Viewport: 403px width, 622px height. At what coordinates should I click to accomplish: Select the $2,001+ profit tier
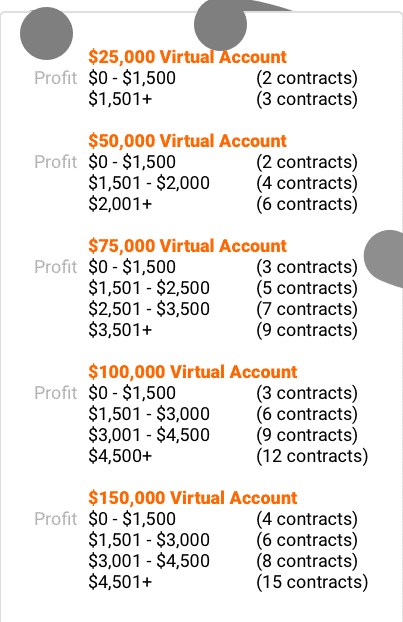pyautogui.click(x=120, y=204)
